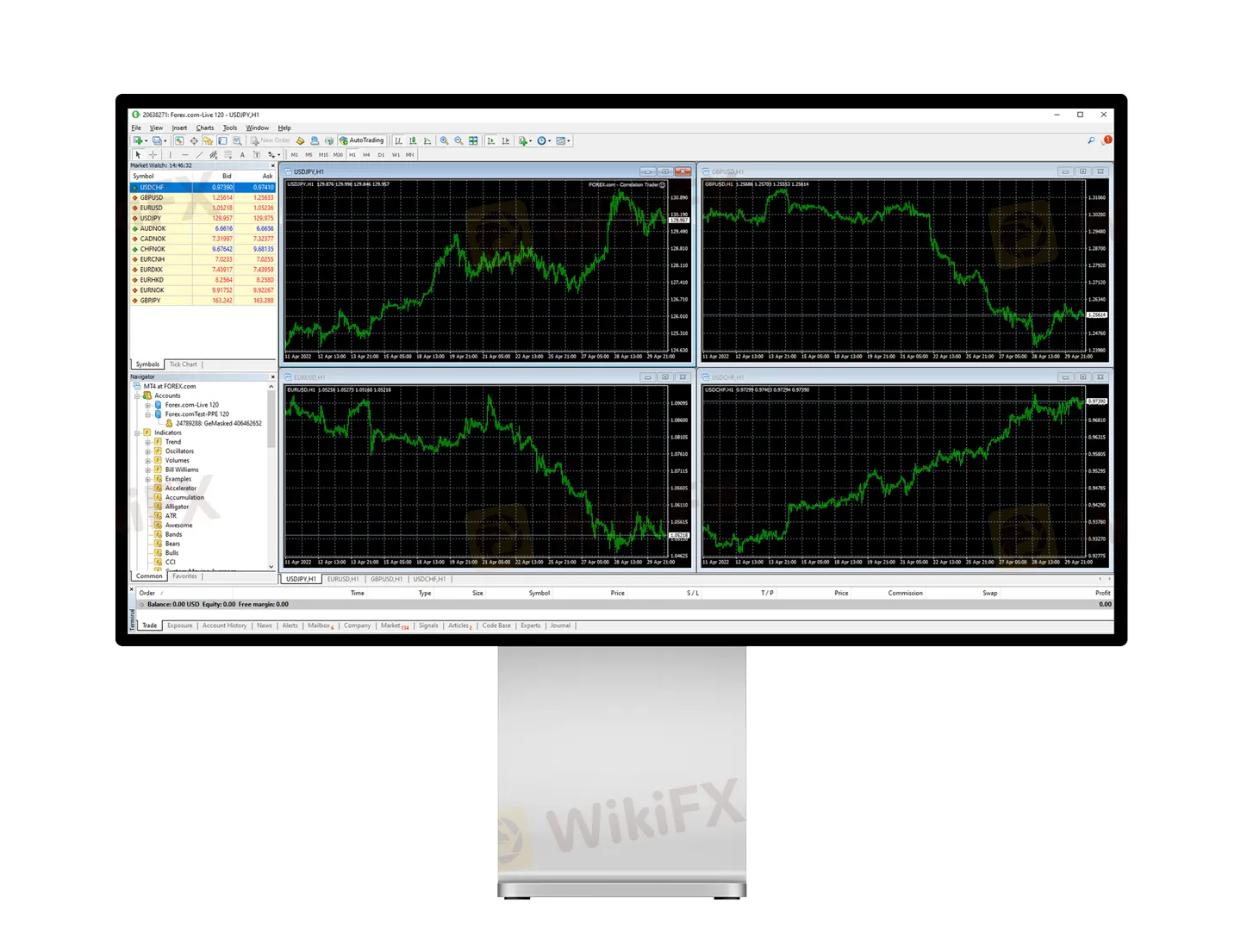Viewport: 1241px width, 952px height.
Task: Toggle the Market Watch panel
Action: pos(178,140)
